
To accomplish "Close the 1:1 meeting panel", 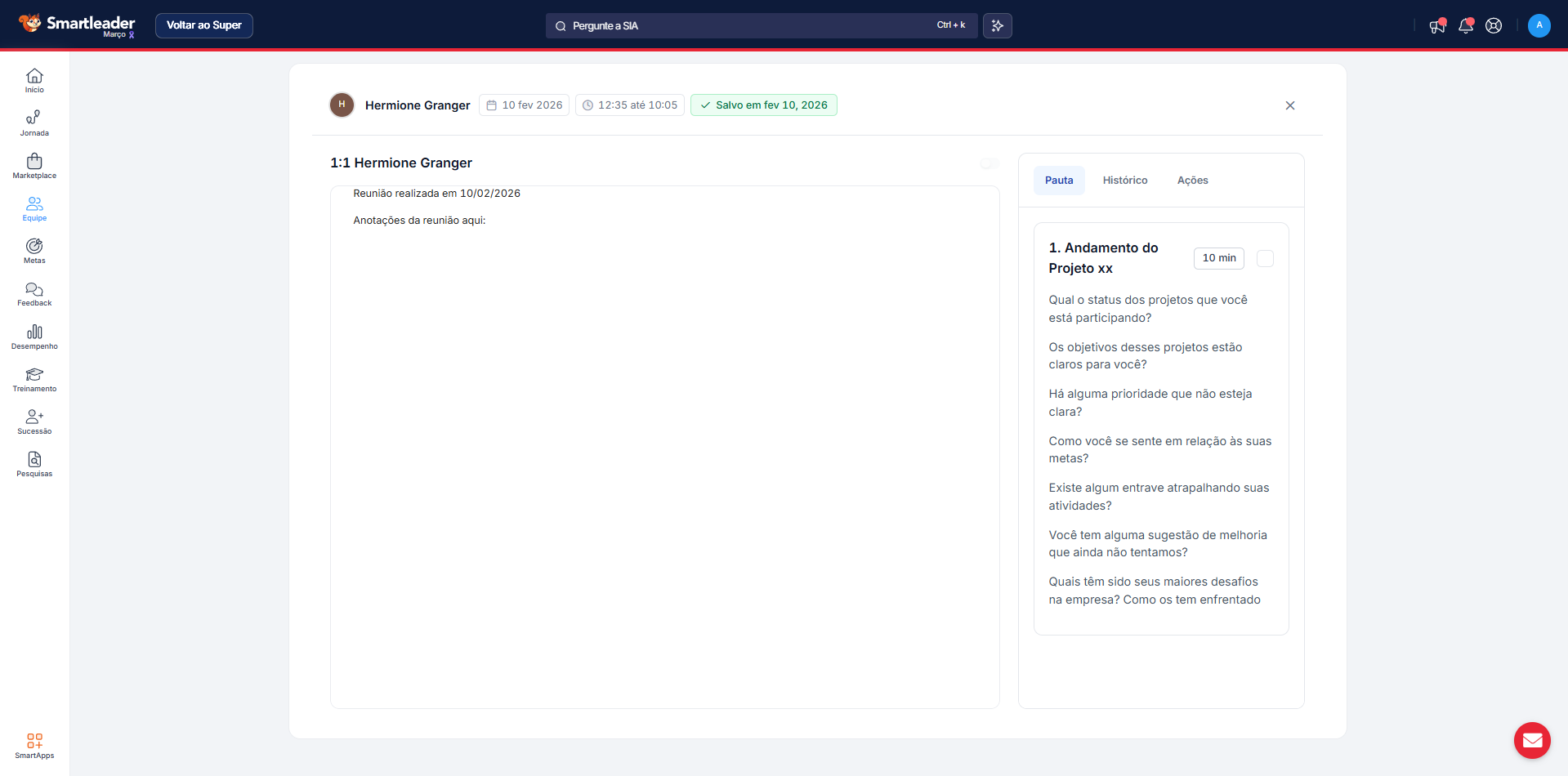I will [1289, 105].
